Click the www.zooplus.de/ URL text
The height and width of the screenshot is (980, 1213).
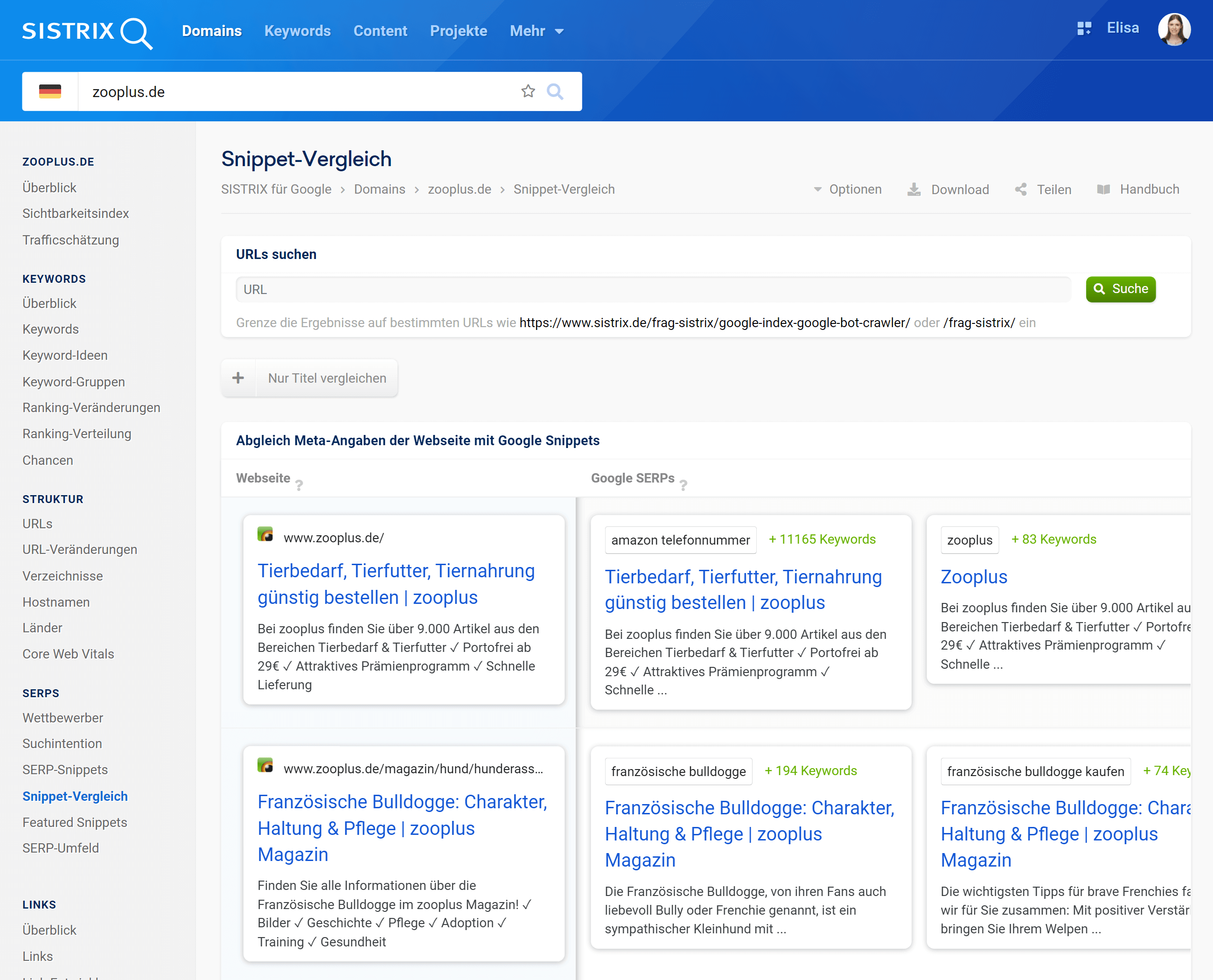(x=334, y=538)
